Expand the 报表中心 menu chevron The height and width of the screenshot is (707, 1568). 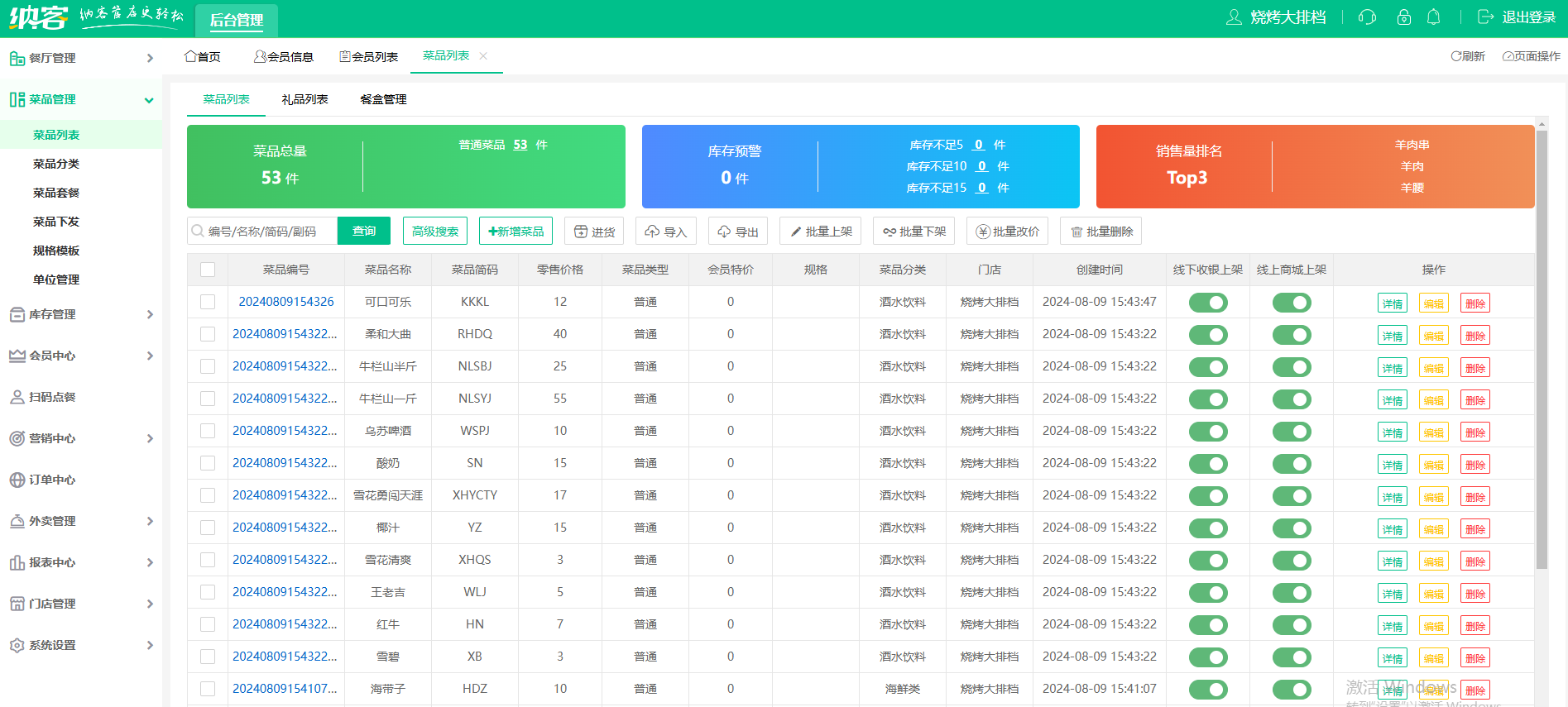150,562
